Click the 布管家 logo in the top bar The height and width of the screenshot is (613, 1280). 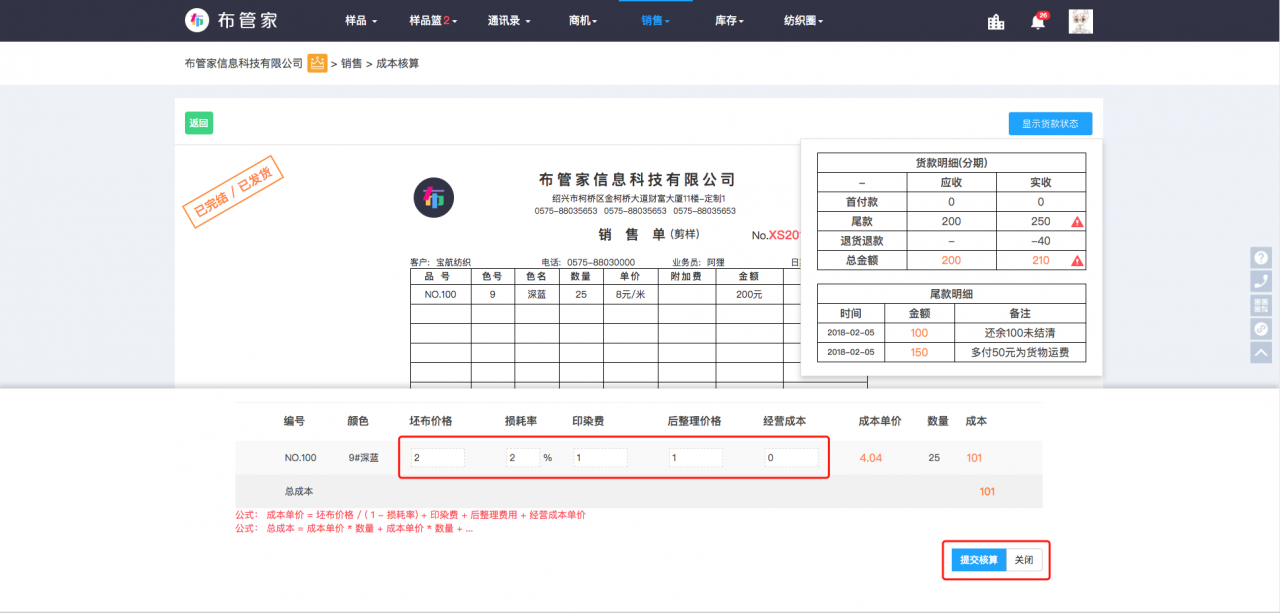point(231,20)
